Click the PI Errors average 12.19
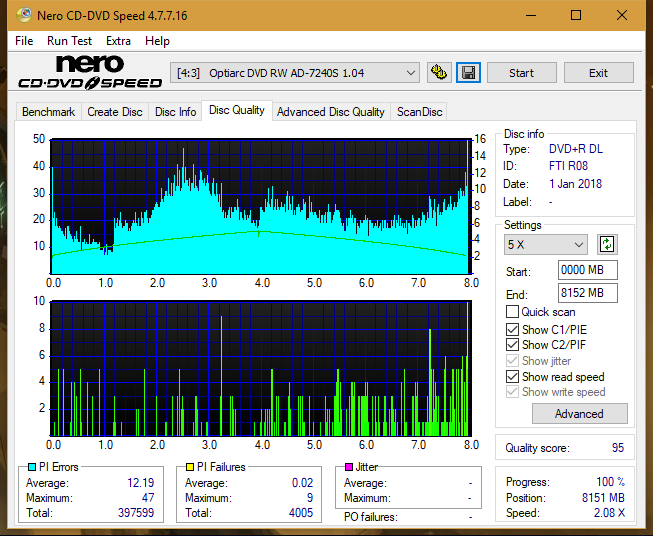 coord(140,483)
